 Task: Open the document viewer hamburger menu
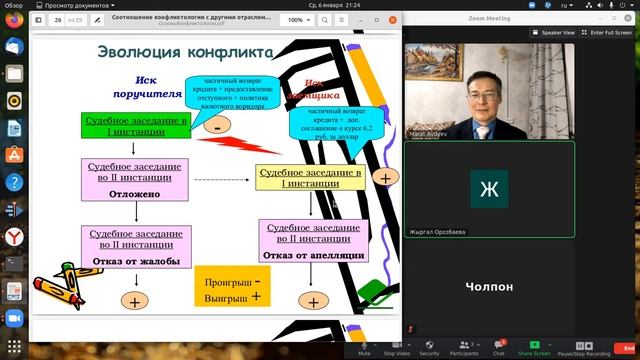pos(341,20)
